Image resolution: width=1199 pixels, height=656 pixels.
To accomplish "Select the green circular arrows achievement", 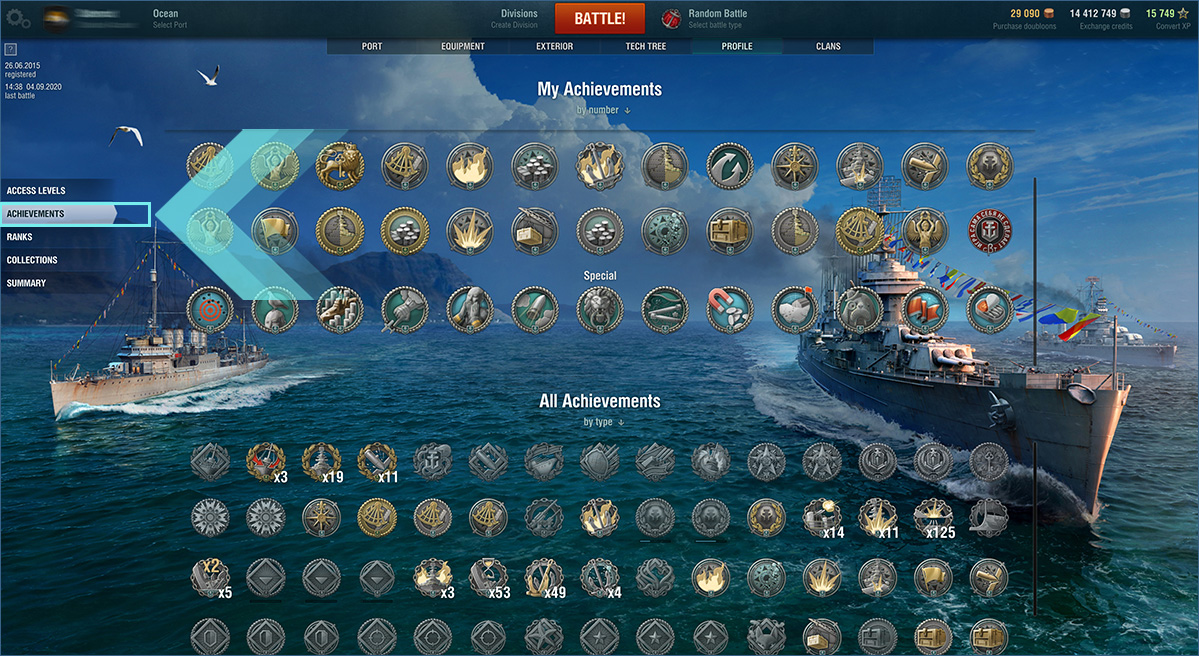I will [x=730, y=165].
